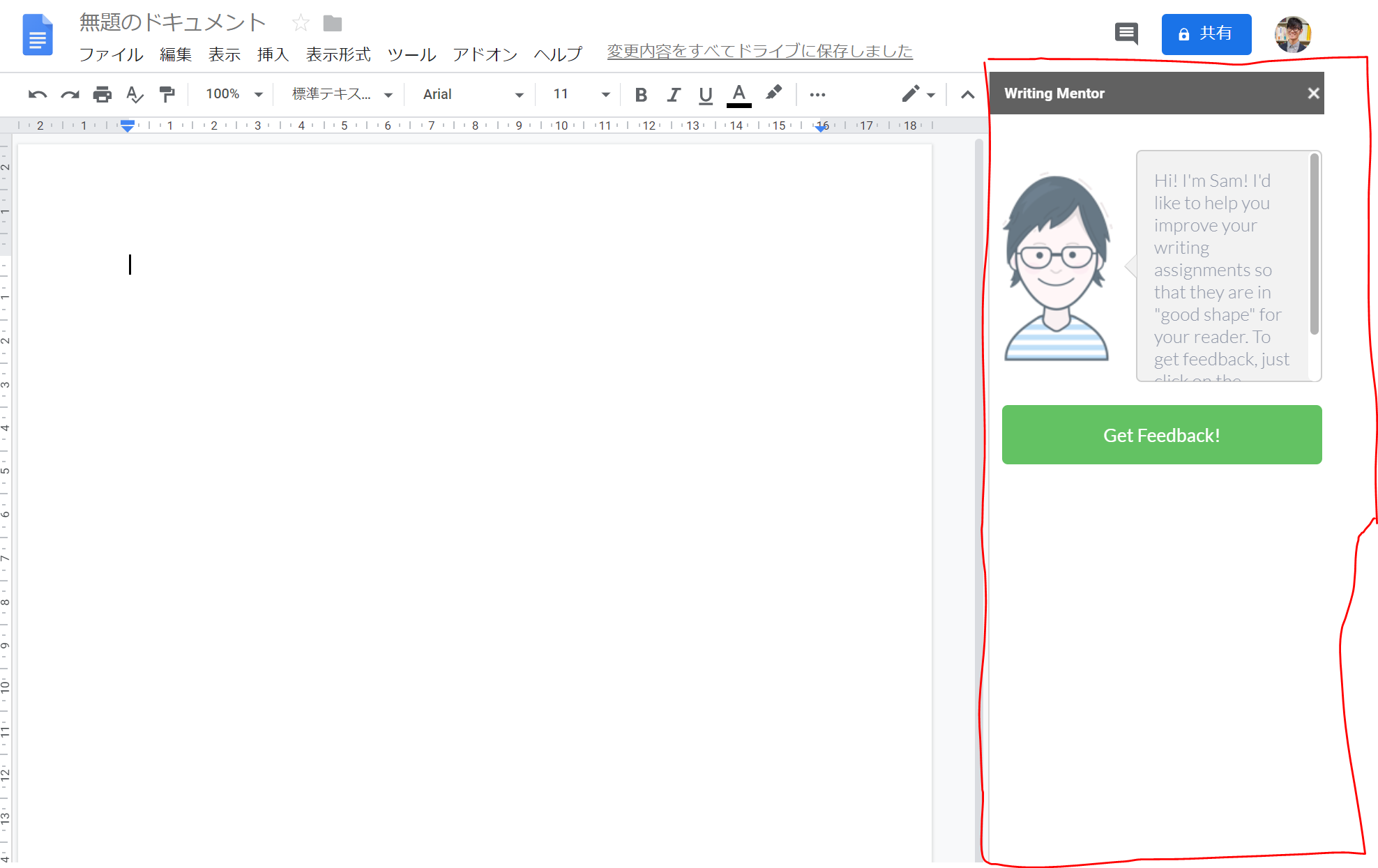
Task: Open the Arial font dropdown
Action: (x=473, y=94)
